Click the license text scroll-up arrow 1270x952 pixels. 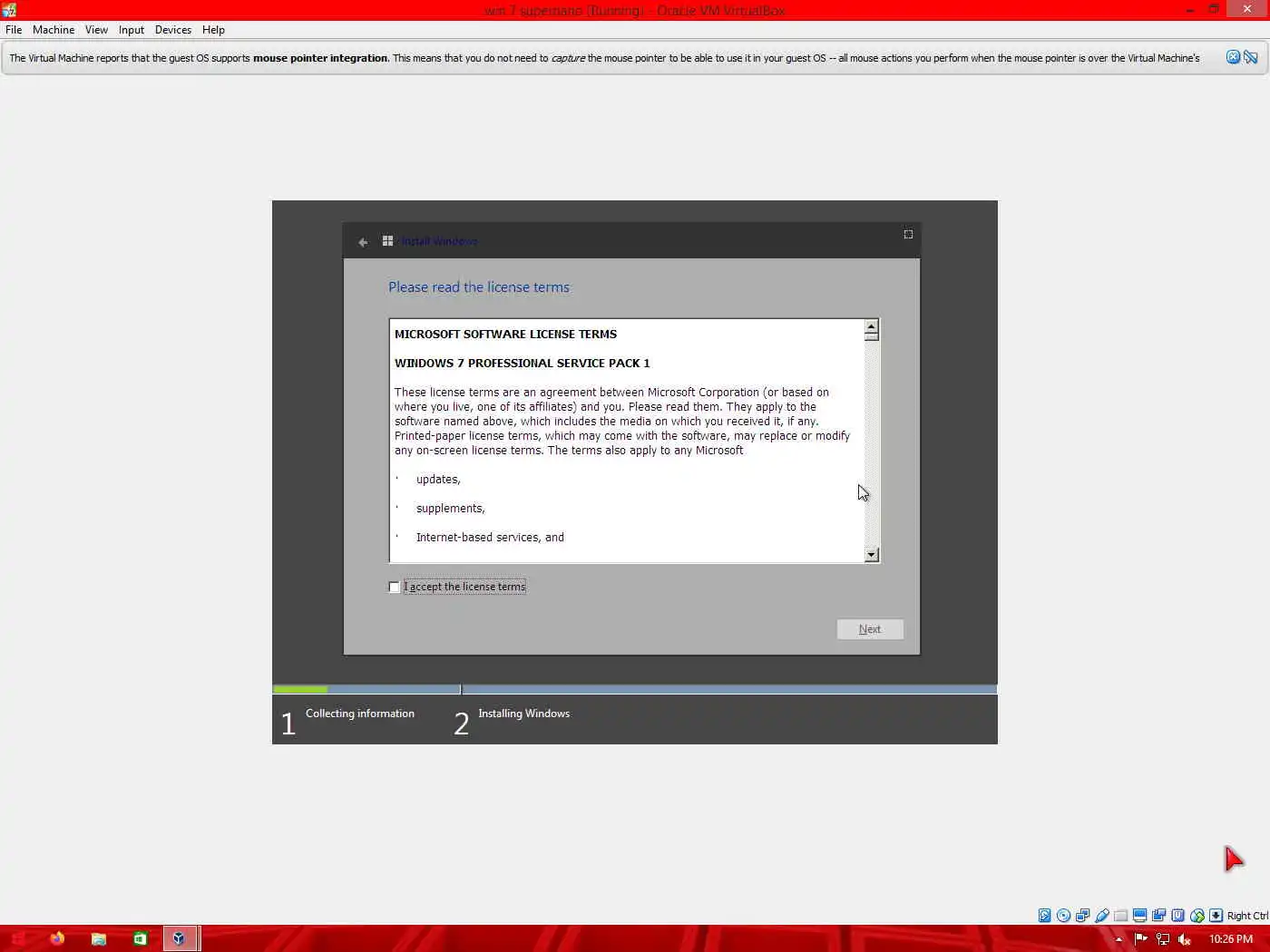pyautogui.click(x=872, y=326)
